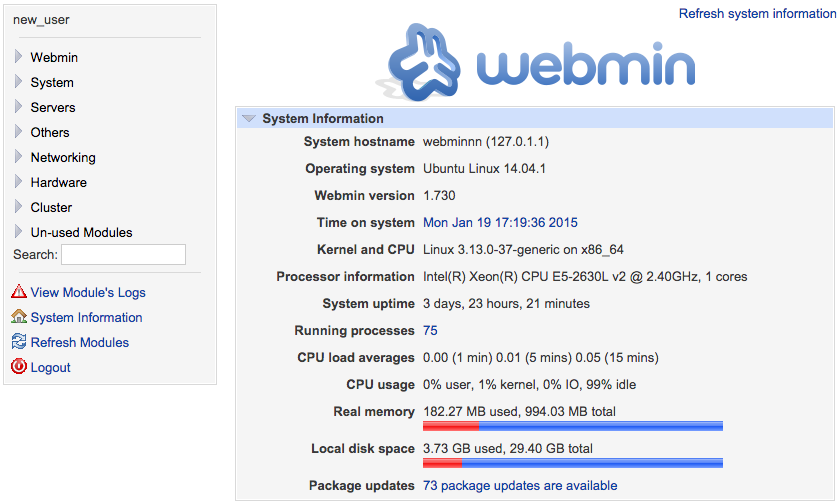Open the Un-used Modules category
The image size is (840, 503).
[81, 232]
